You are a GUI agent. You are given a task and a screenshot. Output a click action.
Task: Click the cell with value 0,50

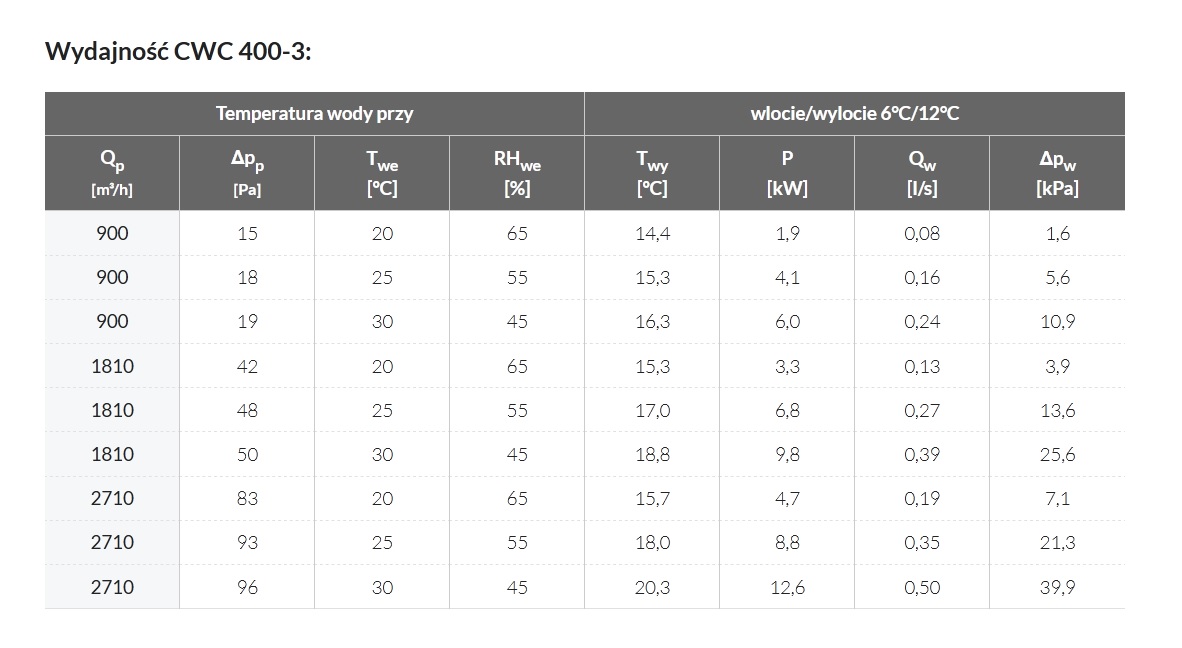pyautogui.click(x=922, y=587)
